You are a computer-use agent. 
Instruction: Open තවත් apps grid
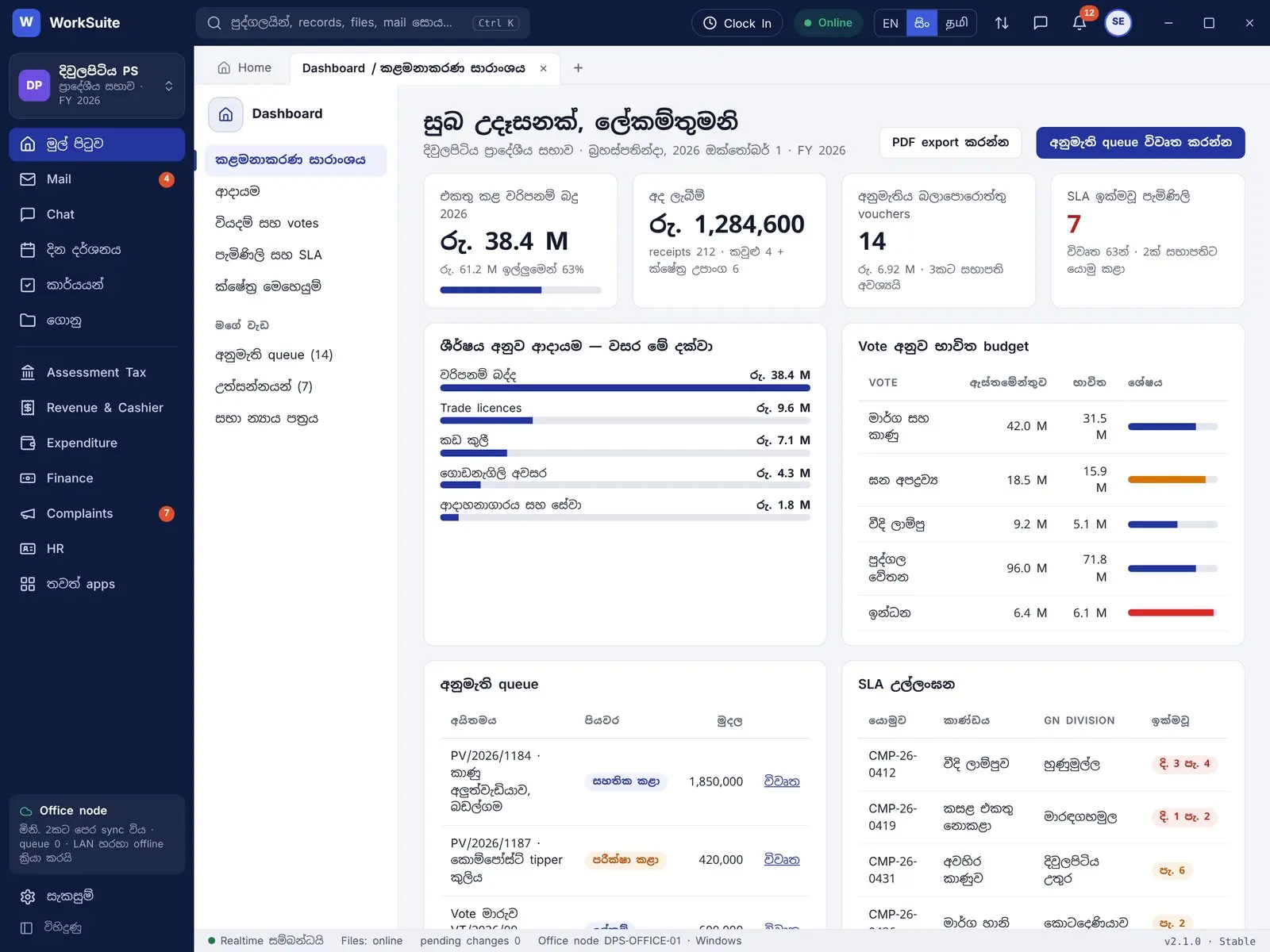(x=97, y=584)
